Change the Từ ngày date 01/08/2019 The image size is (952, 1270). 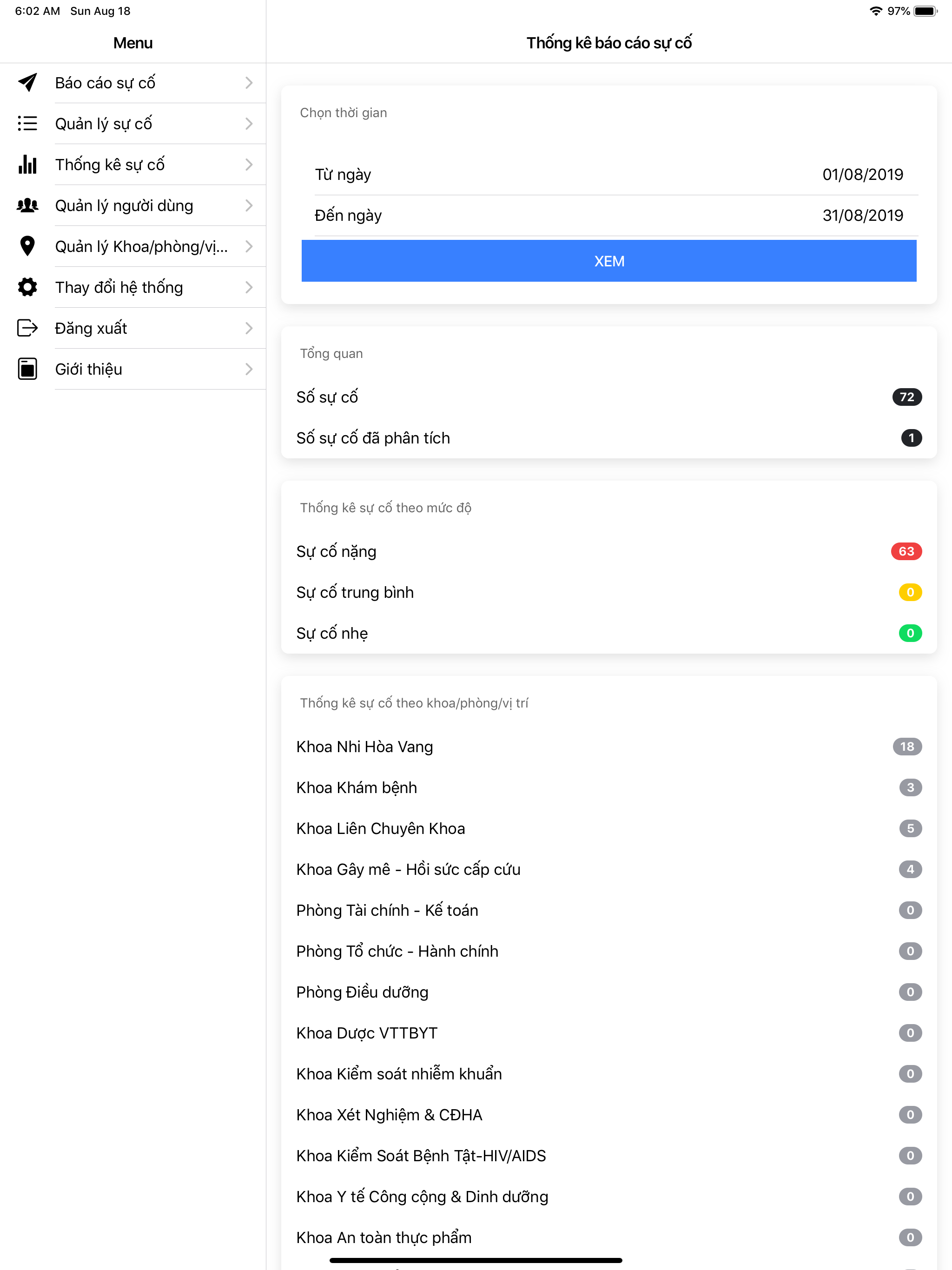coord(862,174)
